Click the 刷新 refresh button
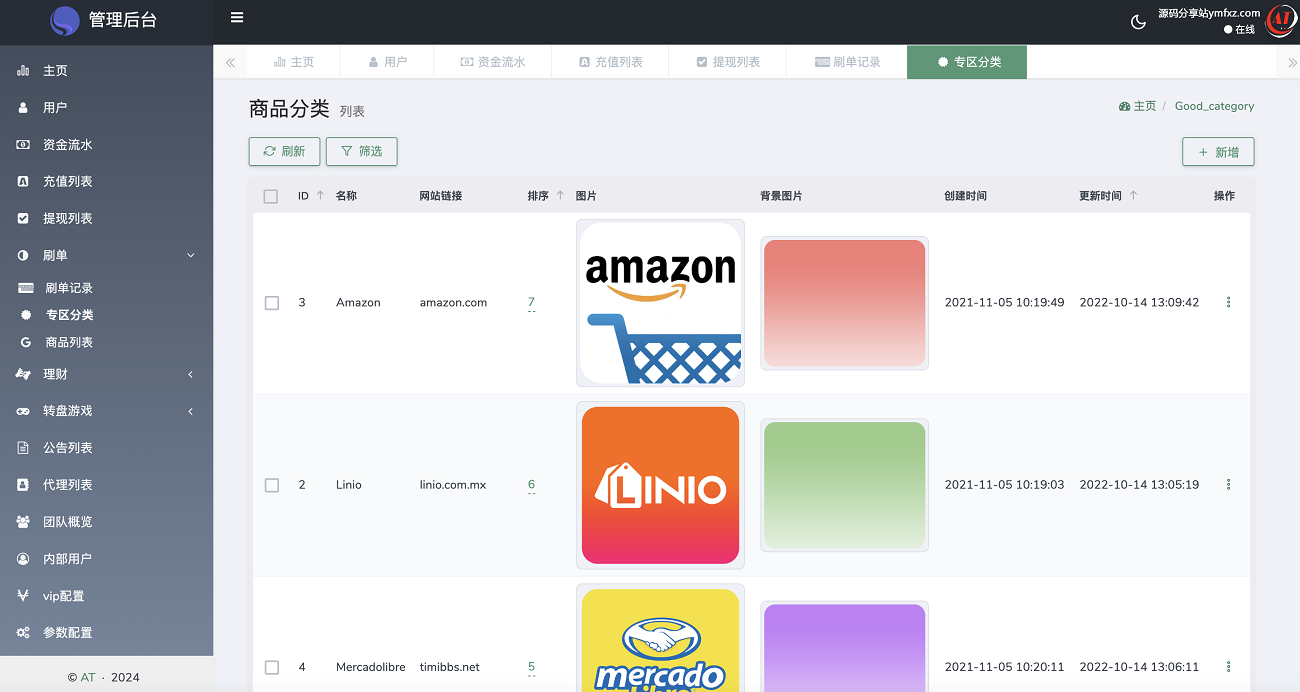This screenshot has height=692, width=1300. coord(284,151)
